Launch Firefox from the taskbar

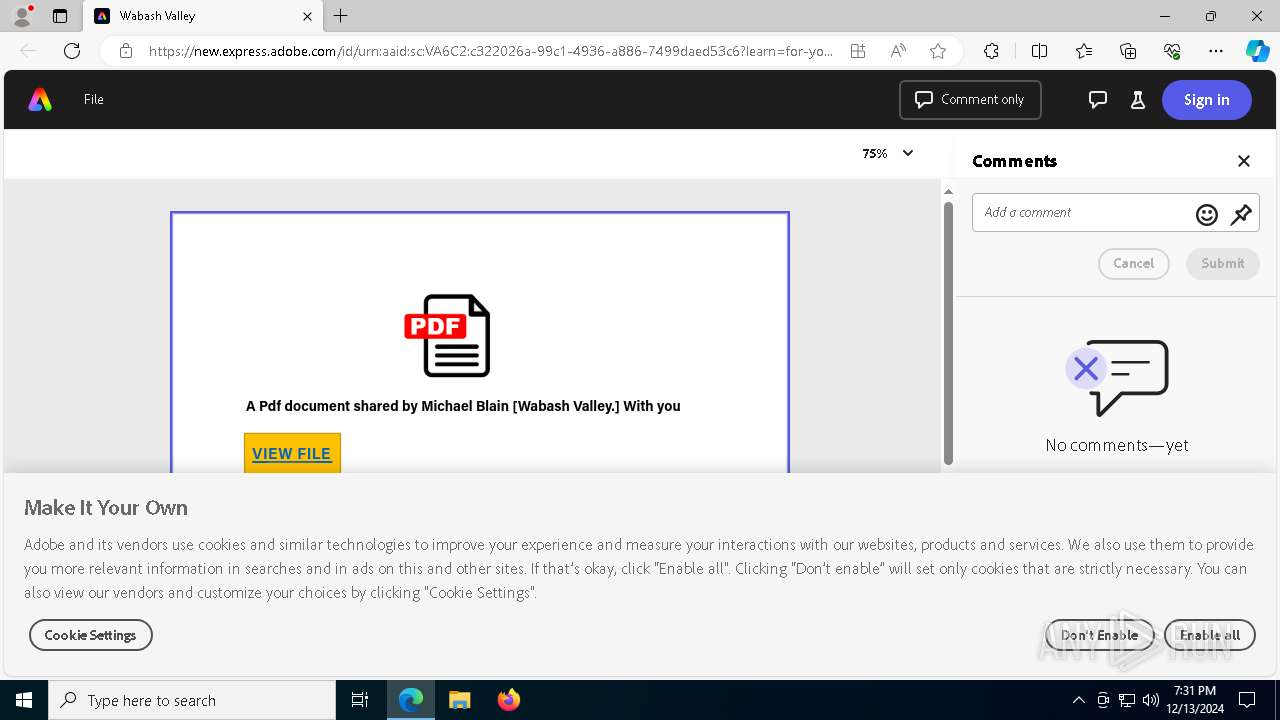click(x=508, y=700)
